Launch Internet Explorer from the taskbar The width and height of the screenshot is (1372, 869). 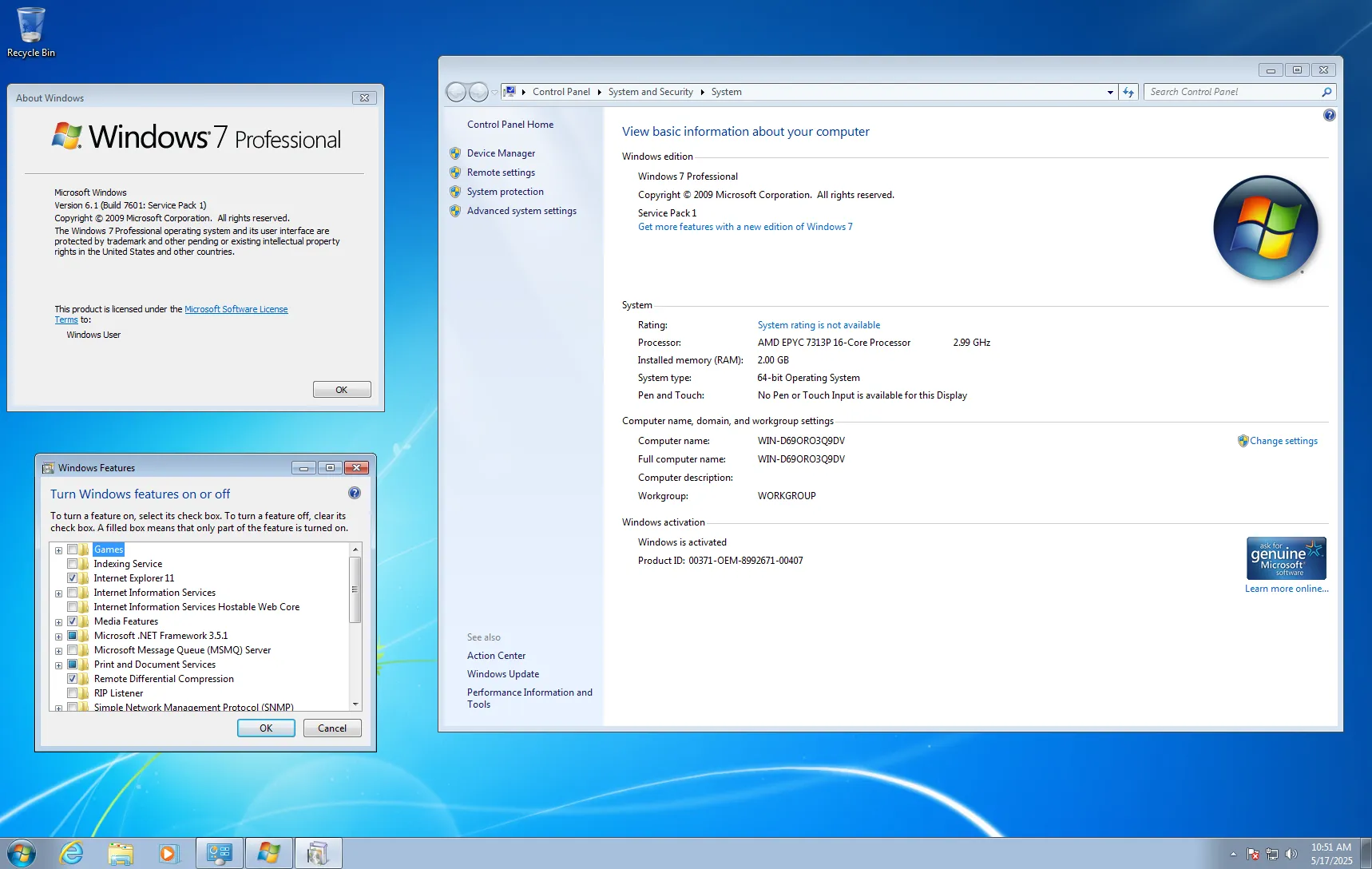click(72, 853)
